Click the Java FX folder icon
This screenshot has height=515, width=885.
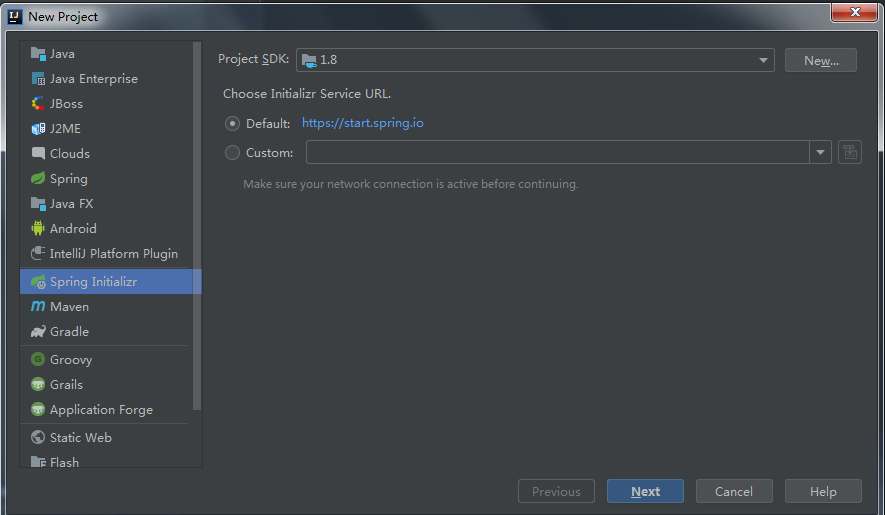coord(38,203)
